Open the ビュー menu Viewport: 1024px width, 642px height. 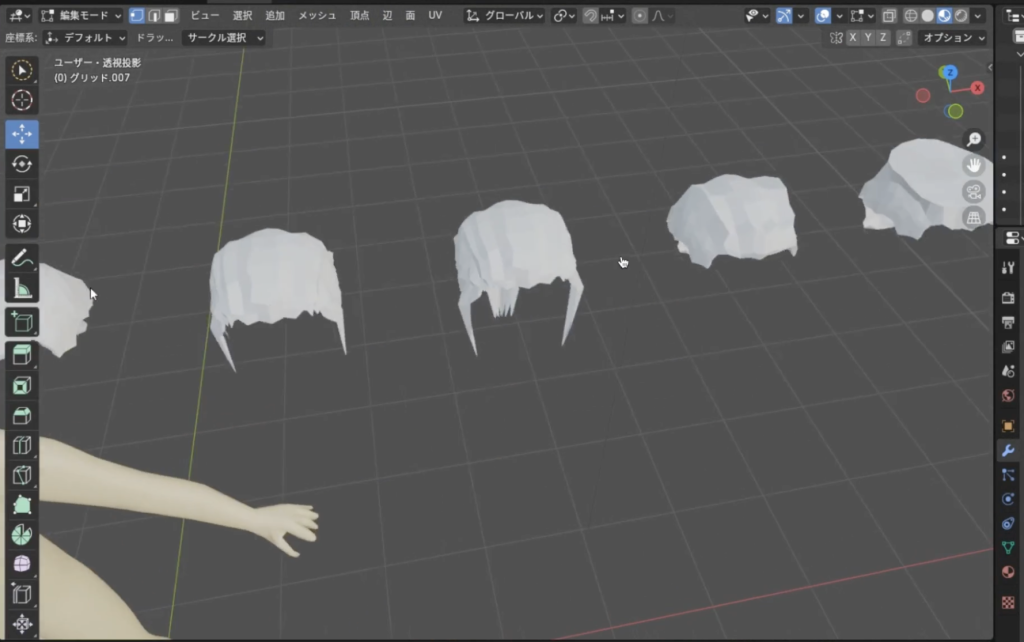pyautogui.click(x=204, y=16)
